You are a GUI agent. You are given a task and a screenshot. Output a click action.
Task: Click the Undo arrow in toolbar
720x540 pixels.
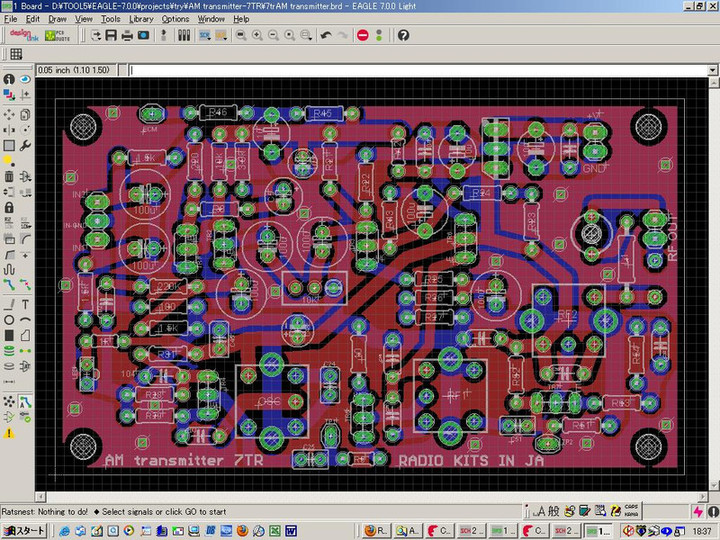[x=326, y=35]
